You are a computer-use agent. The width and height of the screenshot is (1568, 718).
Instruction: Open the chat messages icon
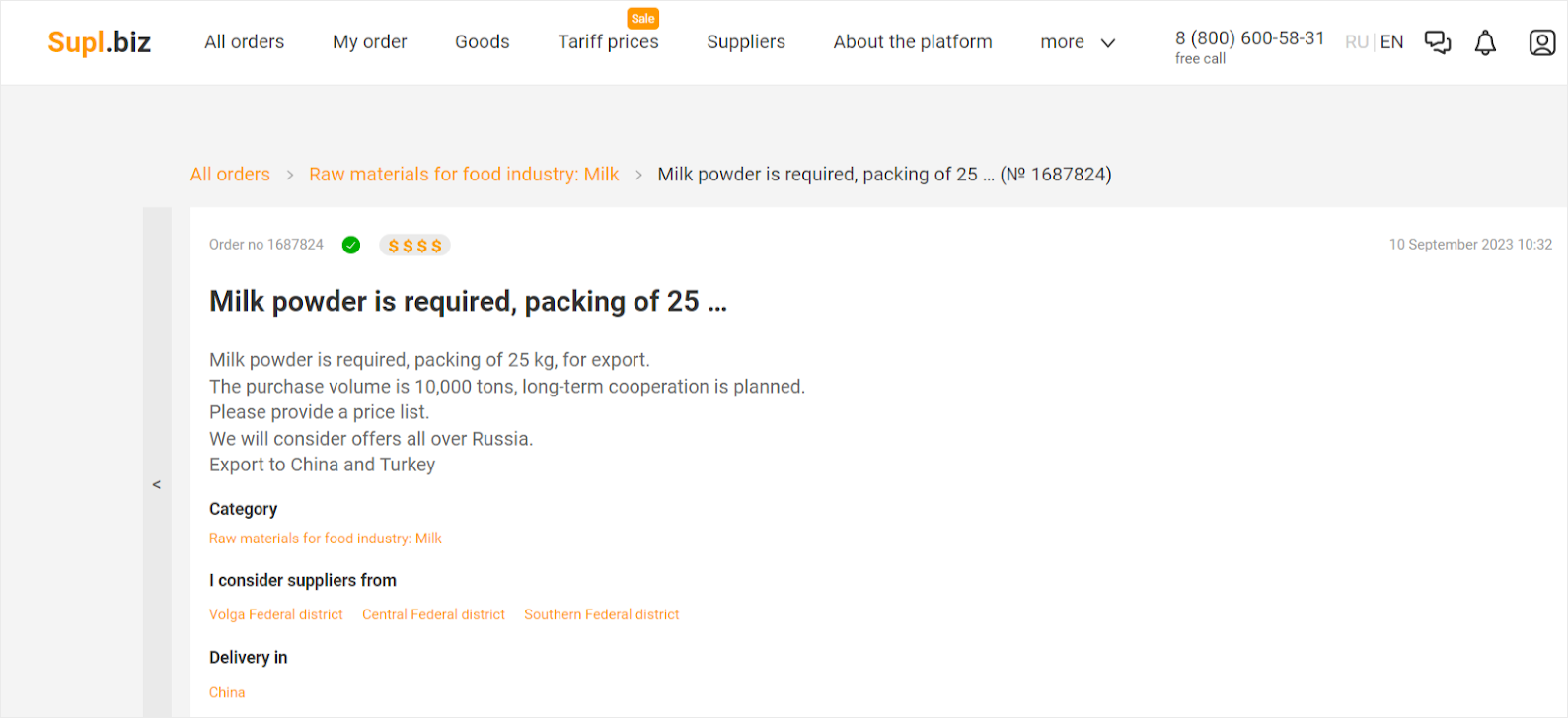coord(1438,42)
